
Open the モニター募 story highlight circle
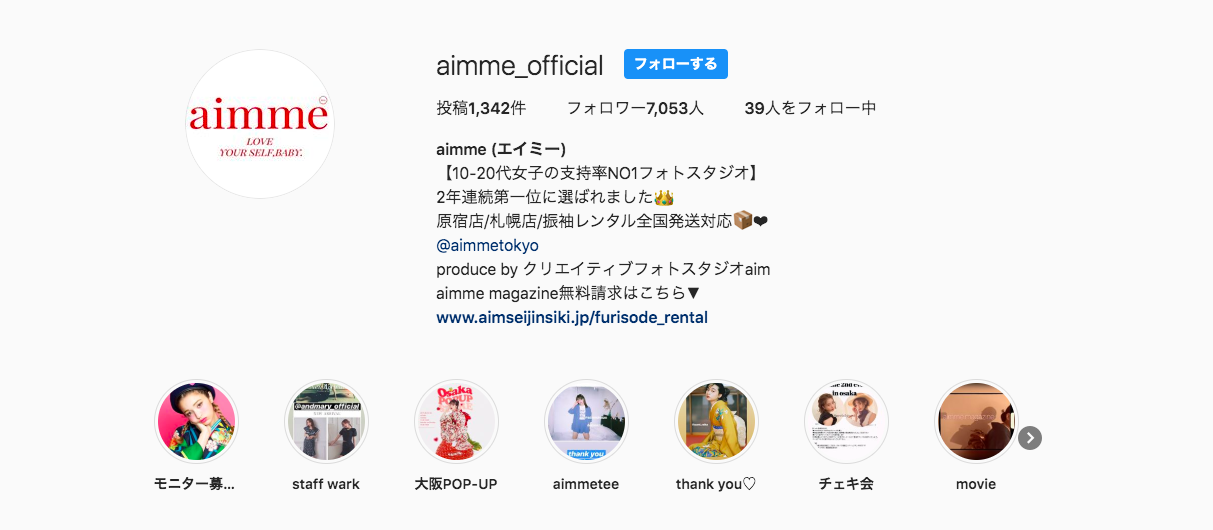pyautogui.click(x=196, y=421)
